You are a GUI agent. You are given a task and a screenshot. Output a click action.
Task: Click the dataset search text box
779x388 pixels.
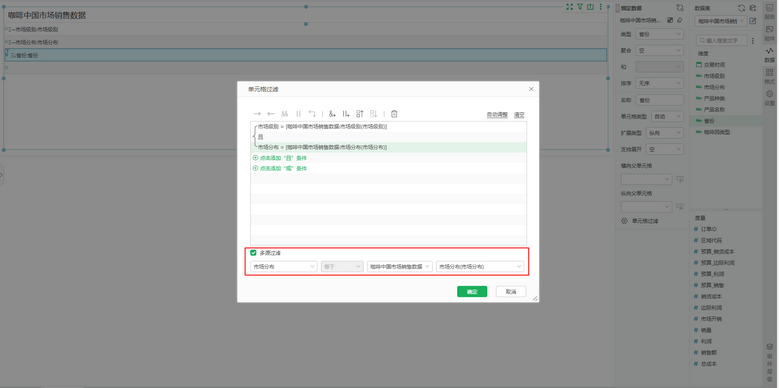(721, 40)
